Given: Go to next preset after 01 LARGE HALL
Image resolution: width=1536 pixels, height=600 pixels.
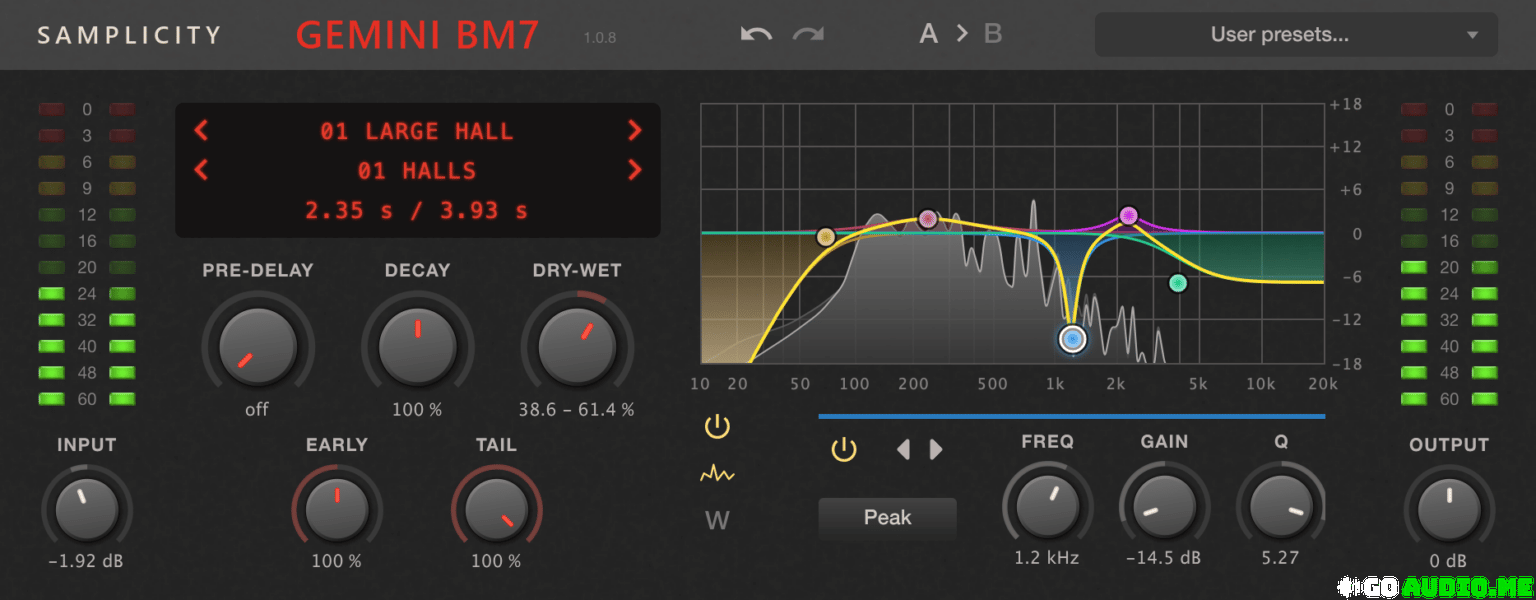Looking at the screenshot, I should (x=634, y=130).
